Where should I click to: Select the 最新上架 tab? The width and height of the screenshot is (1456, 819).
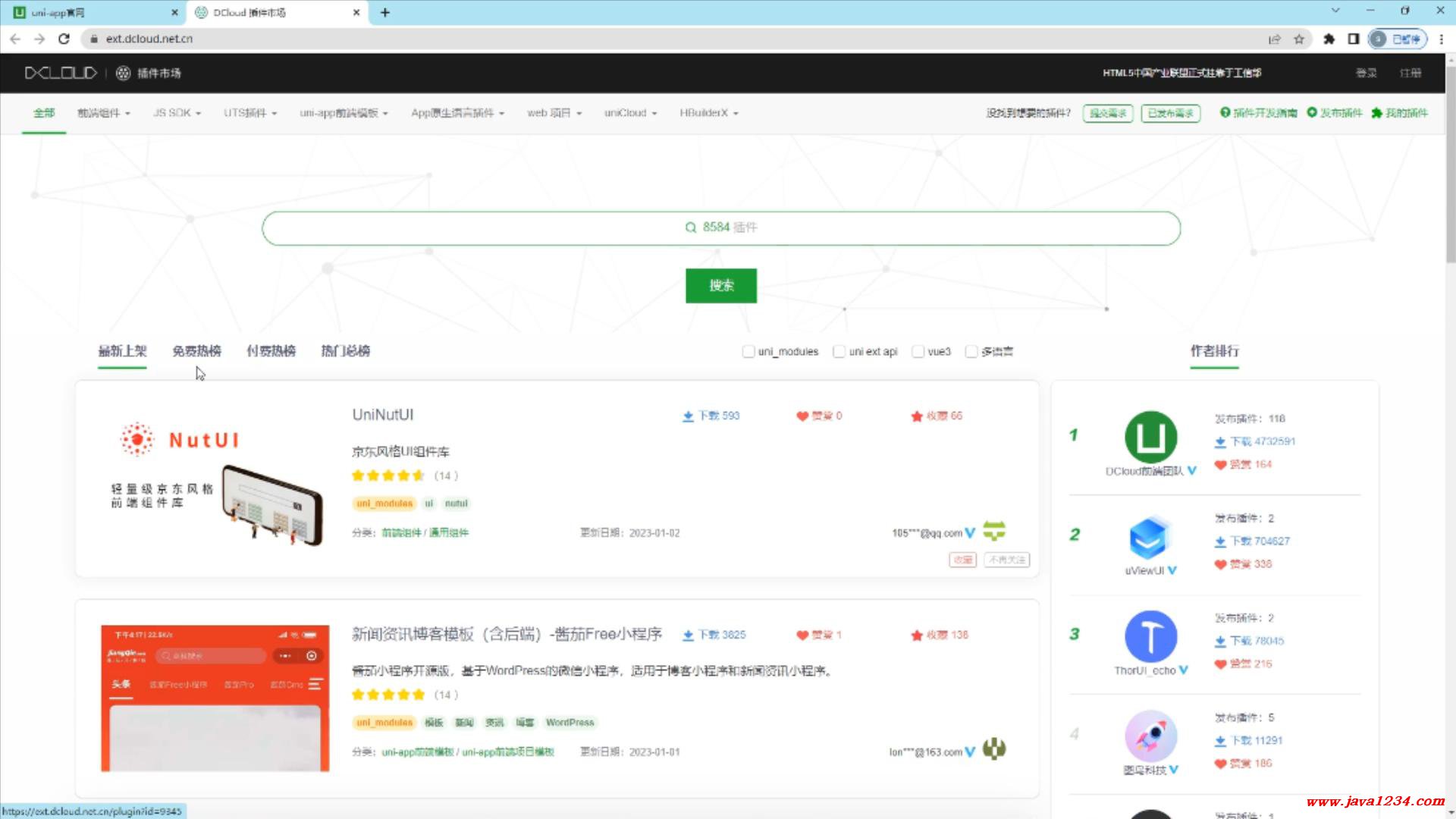[x=122, y=351]
